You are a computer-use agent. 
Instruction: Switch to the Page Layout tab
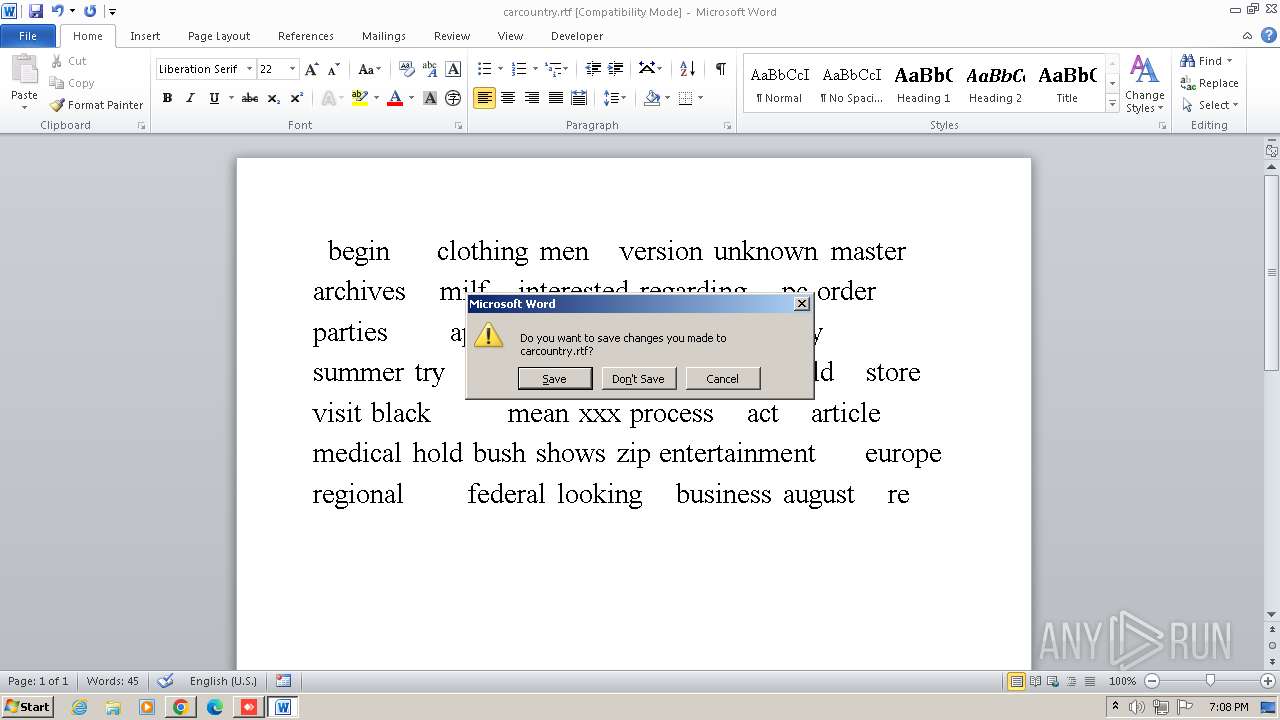click(219, 36)
